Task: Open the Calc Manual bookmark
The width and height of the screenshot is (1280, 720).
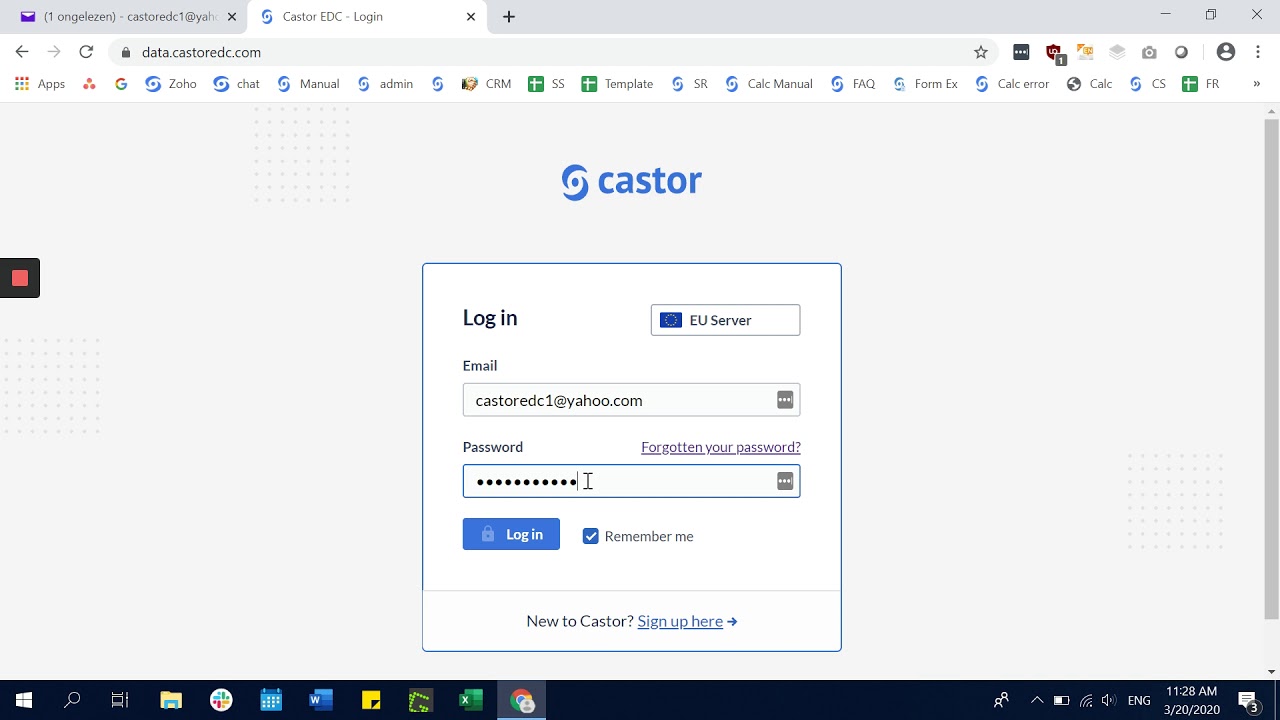Action: 768,84
